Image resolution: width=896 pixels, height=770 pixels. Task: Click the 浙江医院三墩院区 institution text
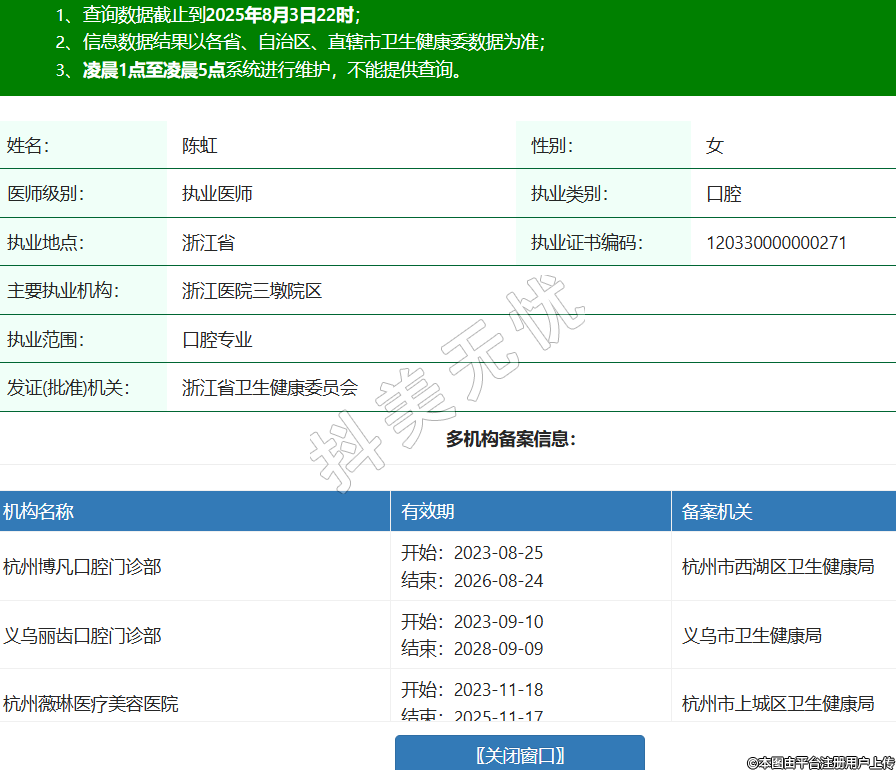coord(252,292)
